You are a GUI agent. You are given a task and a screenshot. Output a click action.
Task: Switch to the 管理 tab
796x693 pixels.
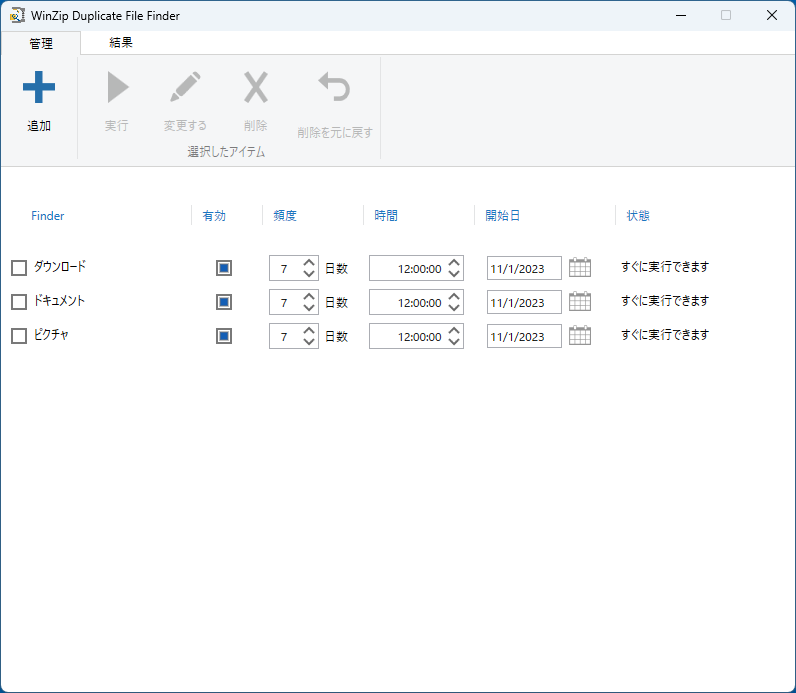coord(41,43)
